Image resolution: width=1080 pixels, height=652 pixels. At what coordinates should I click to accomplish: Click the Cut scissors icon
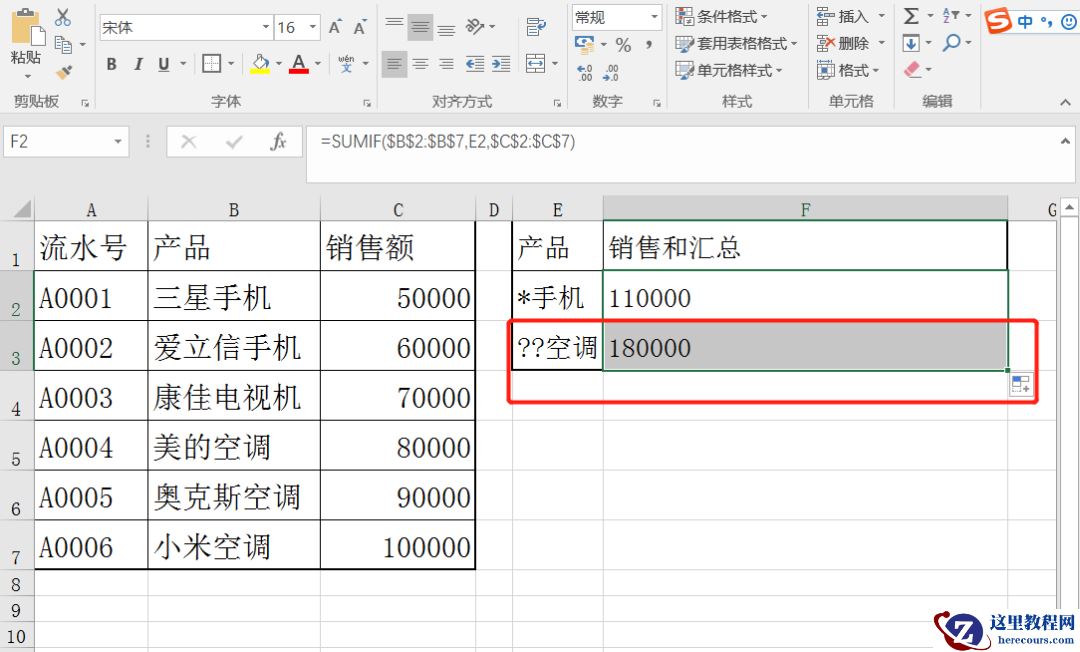coord(63,17)
